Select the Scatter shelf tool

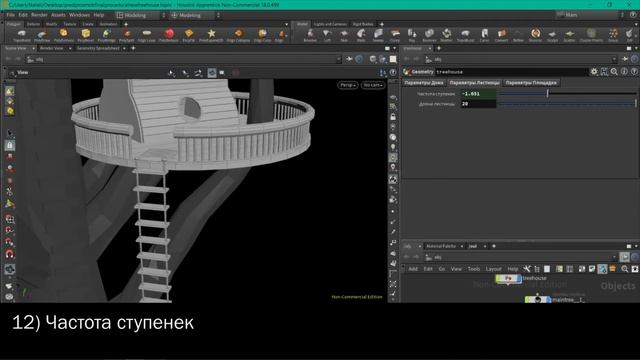[569, 35]
